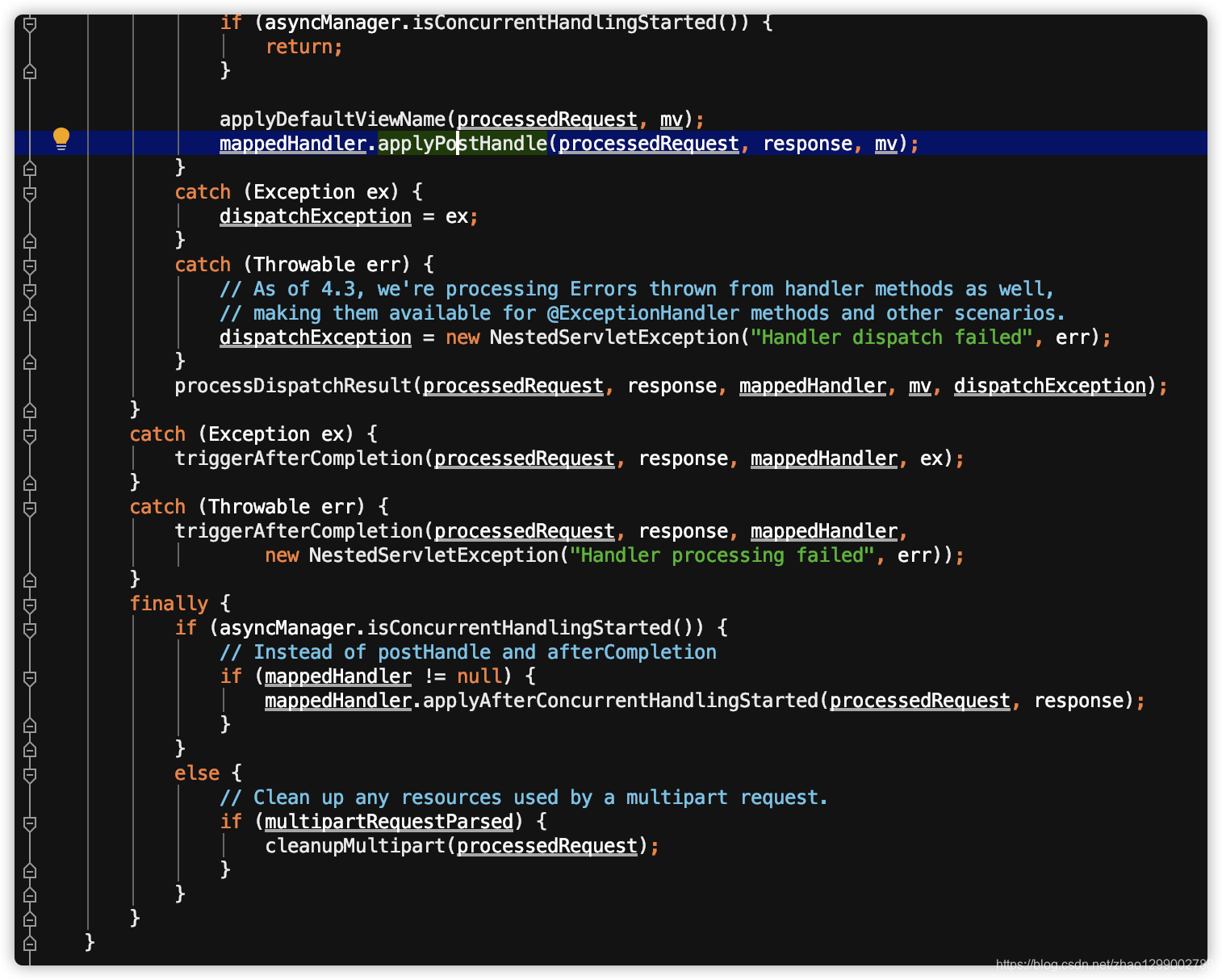
Task: Click the fold-end marker on the last closing brace line
Action: coord(30,942)
